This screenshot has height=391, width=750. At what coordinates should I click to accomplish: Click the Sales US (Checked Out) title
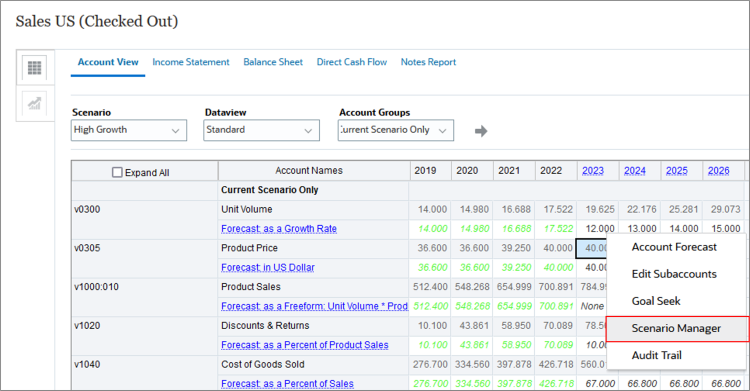97,22
